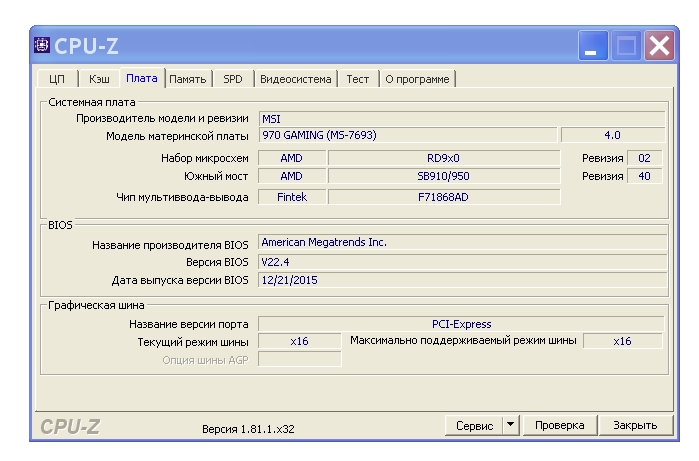
Task: Switch to the Кэш tab
Action: [99, 78]
